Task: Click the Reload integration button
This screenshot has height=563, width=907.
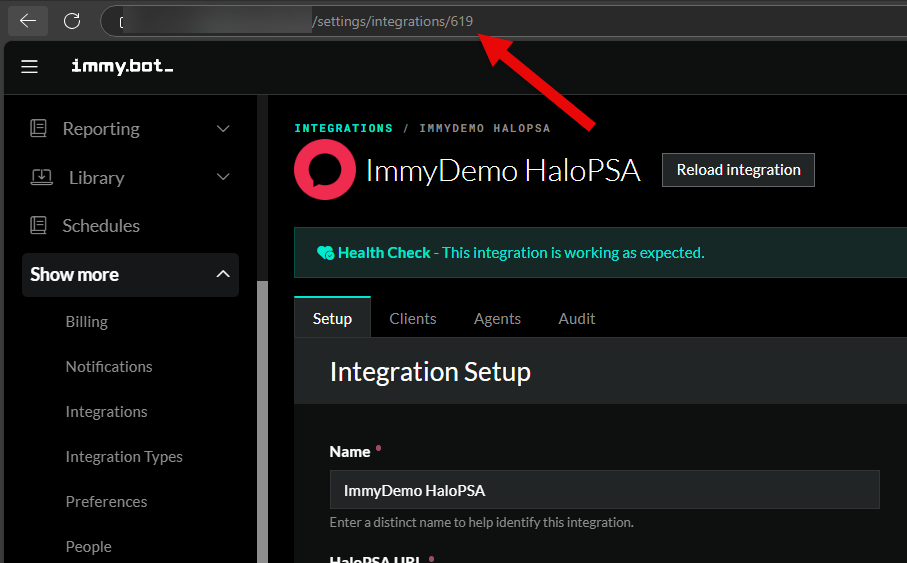Action: pos(738,170)
